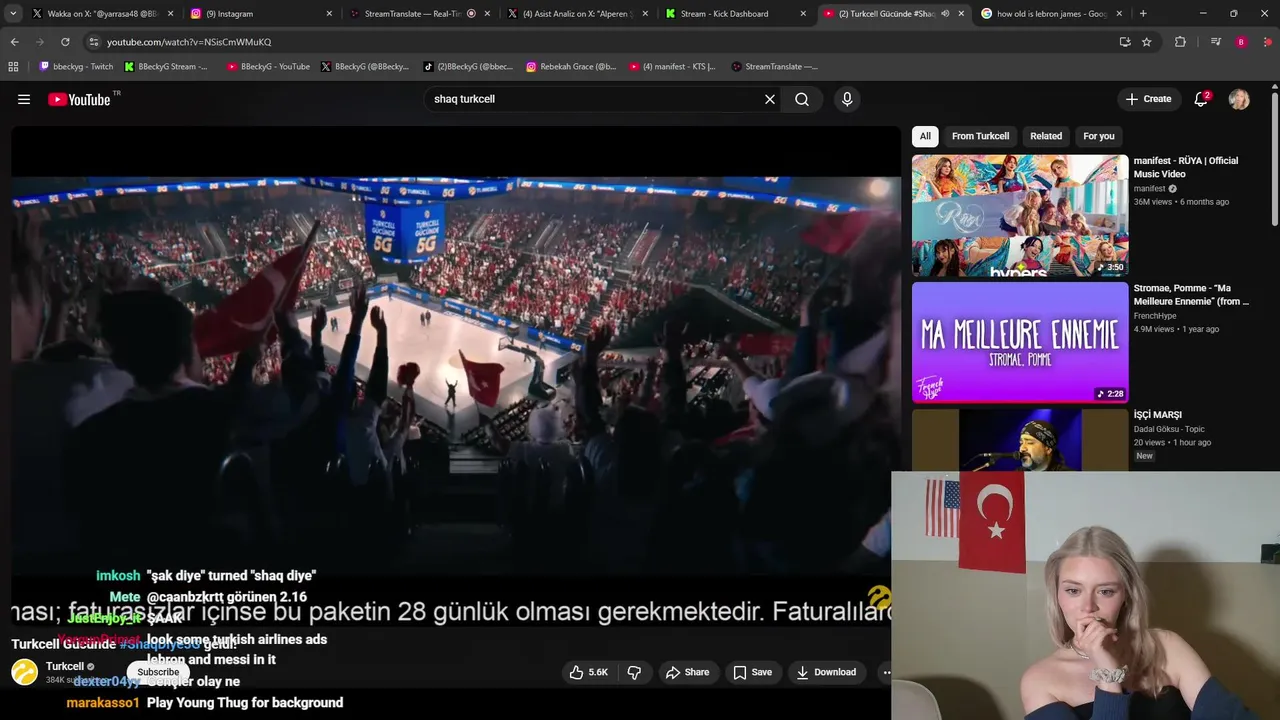Open the 'BBeckyG (@BBecky...' X bookmark

pos(365,67)
